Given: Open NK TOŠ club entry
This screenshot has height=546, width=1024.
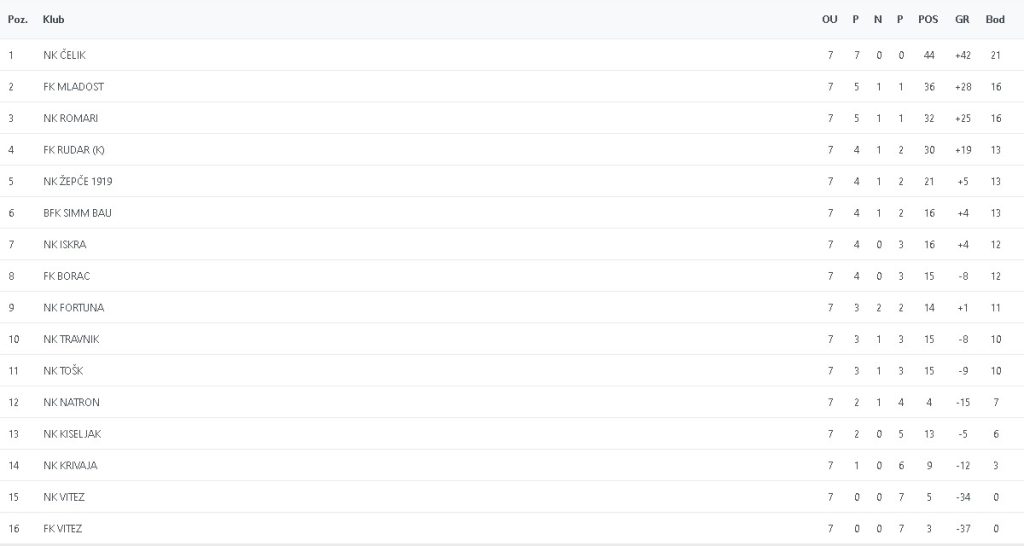Looking at the screenshot, I should pyautogui.click(x=62, y=371).
